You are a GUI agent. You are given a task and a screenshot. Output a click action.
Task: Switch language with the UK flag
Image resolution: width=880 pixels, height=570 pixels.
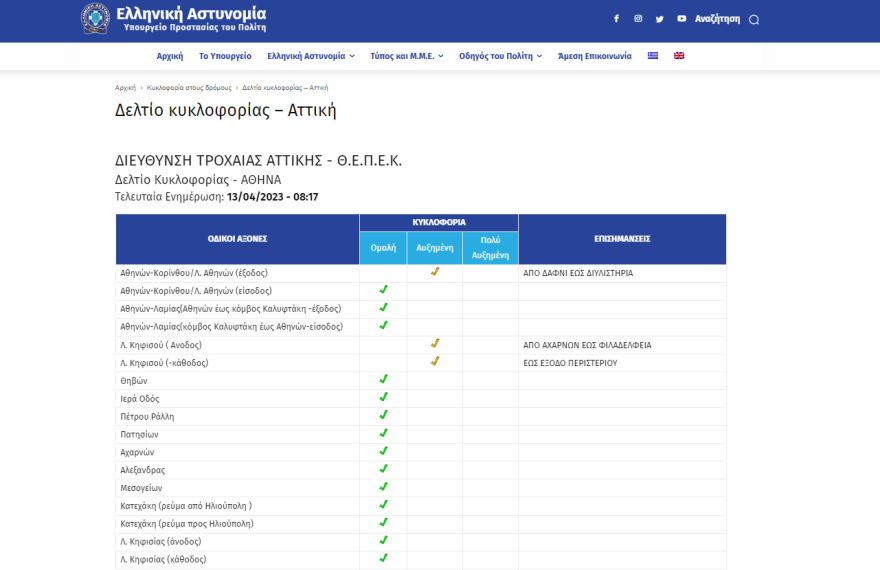click(679, 56)
